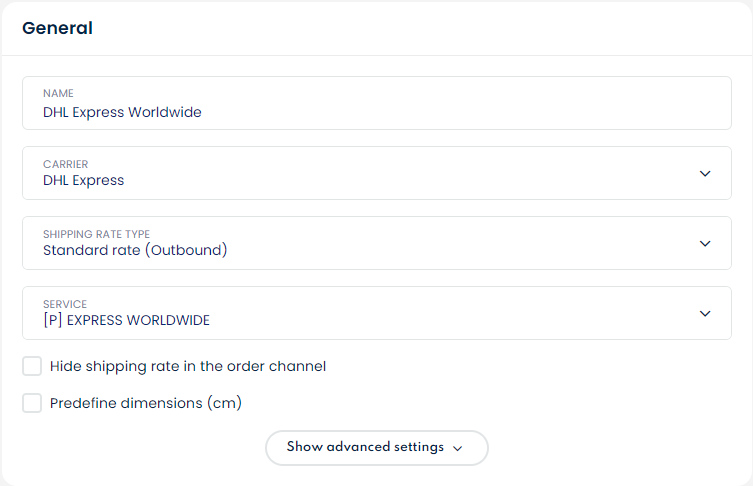Click the DHL Express Worldwide name text
Image resolution: width=753 pixels, height=486 pixels.
pyautogui.click(x=122, y=112)
